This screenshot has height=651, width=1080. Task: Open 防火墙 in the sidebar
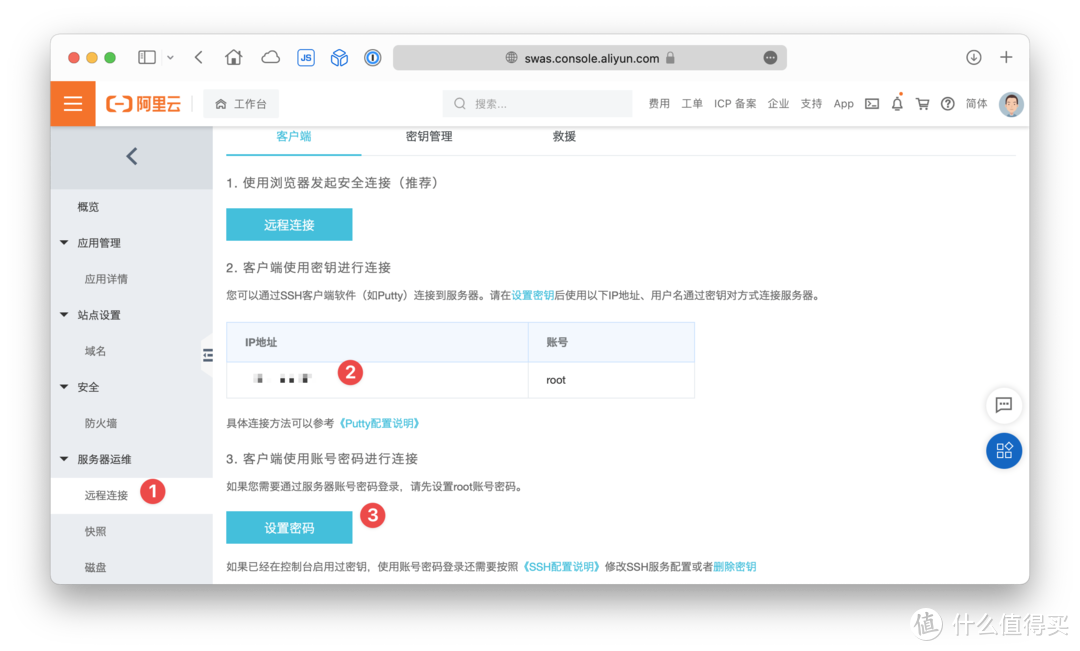101,423
